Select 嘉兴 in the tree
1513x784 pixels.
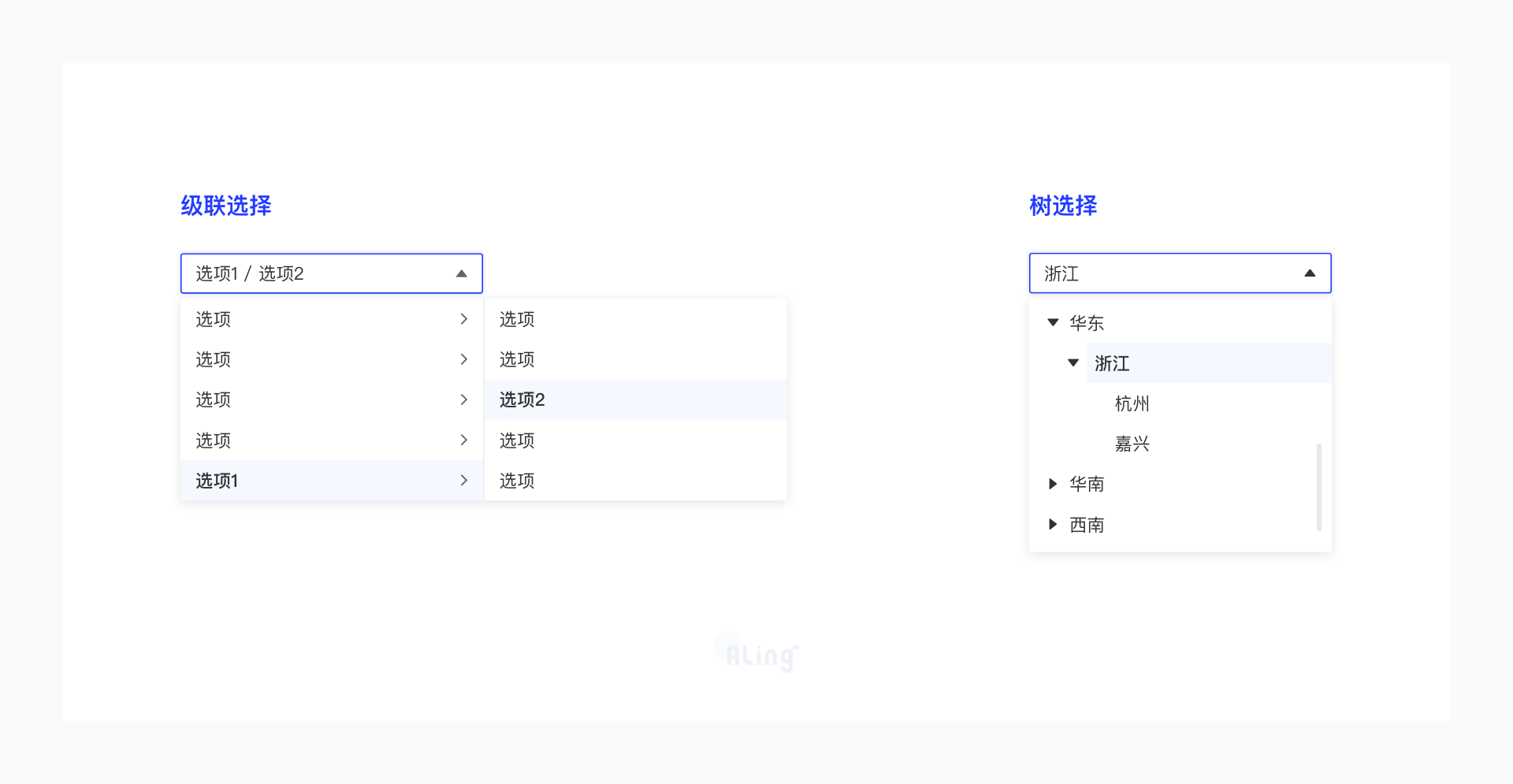point(1132,444)
